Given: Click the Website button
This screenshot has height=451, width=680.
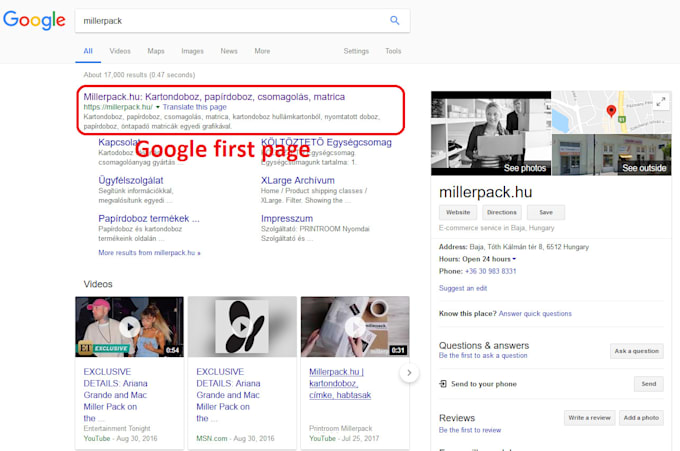Looking at the screenshot, I should coord(458,212).
